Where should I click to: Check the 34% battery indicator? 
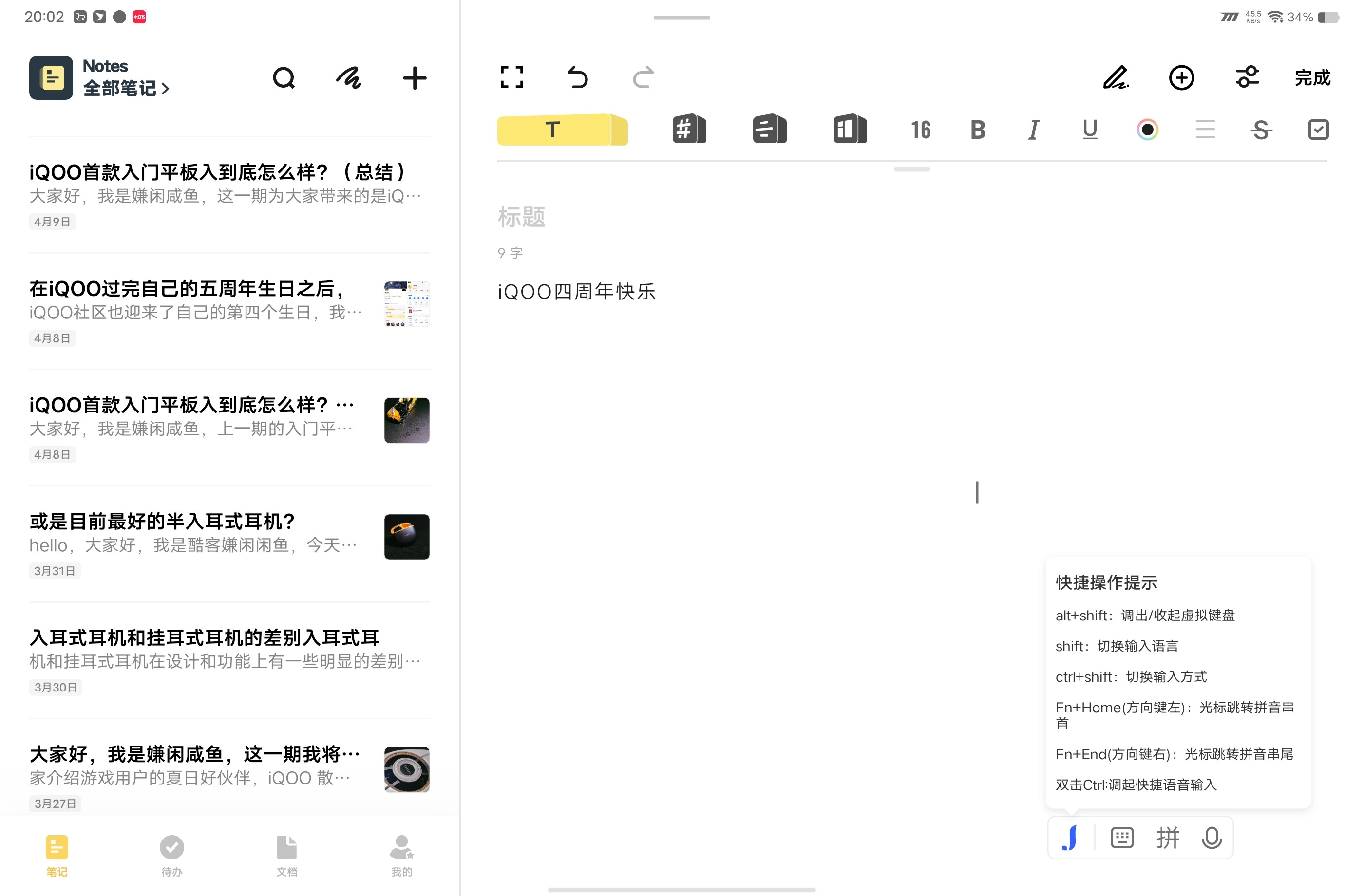coord(1313,17)
